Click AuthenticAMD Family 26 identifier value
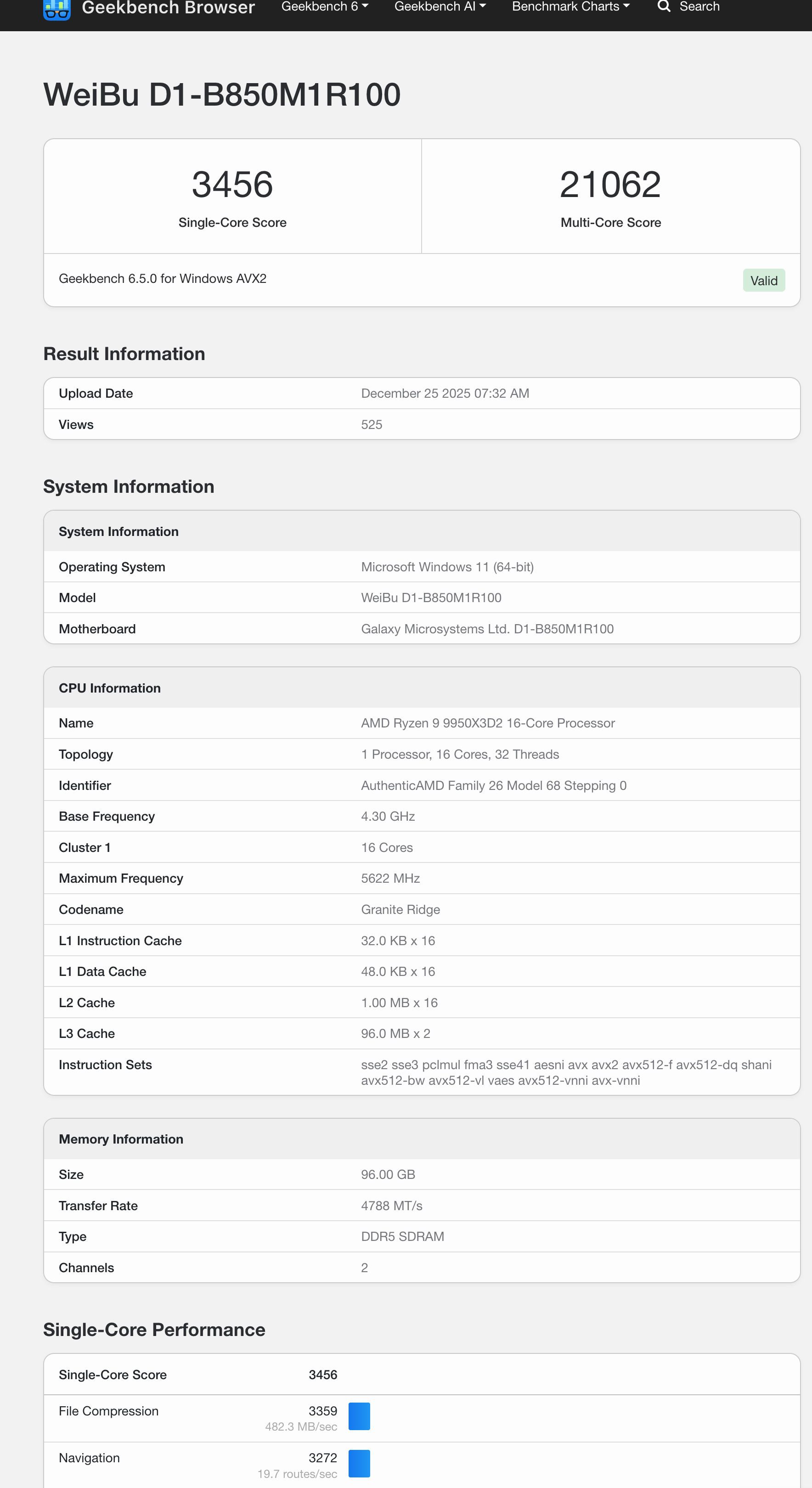 point(493,786)
